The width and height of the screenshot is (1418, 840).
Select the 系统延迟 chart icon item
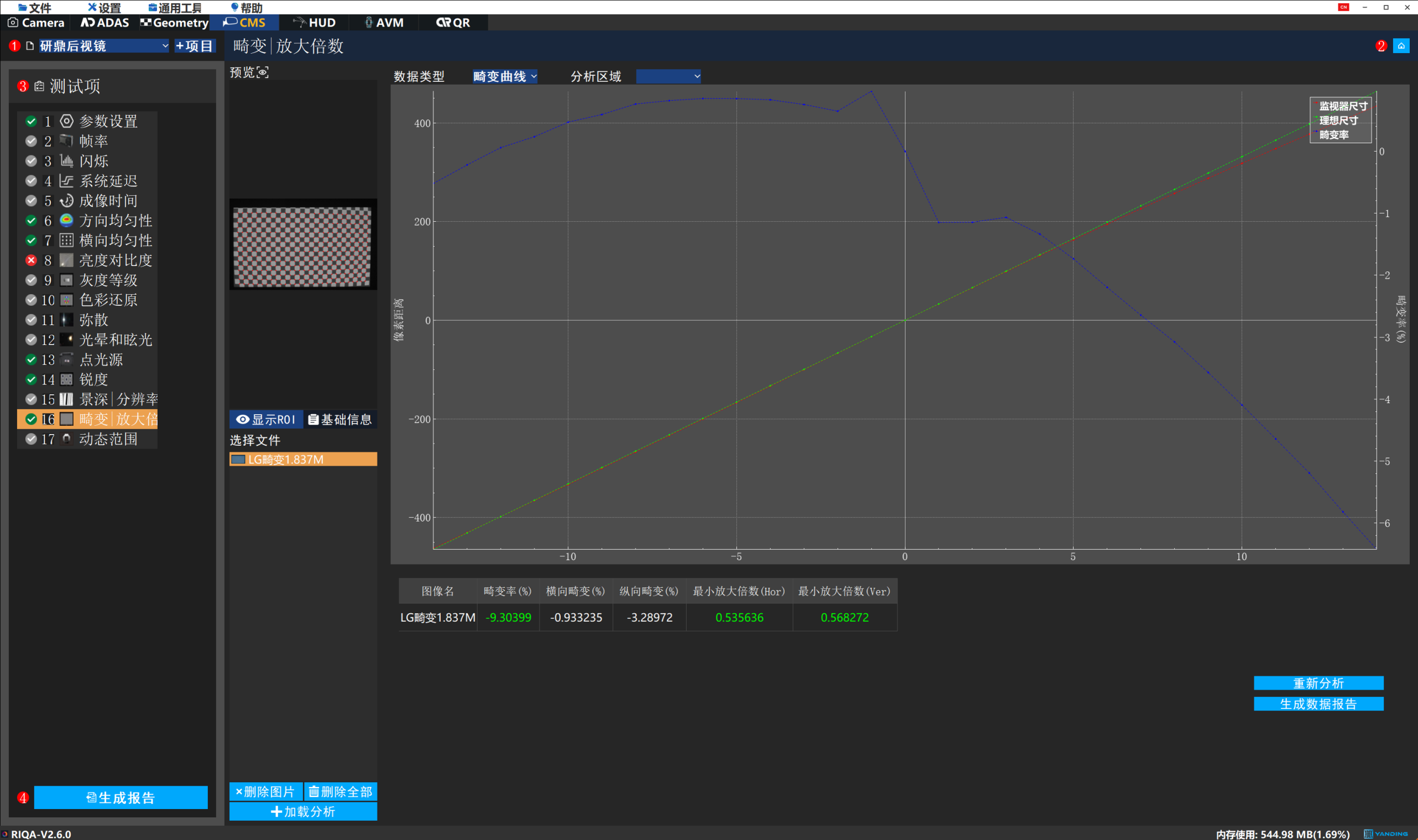coord(67,181)
